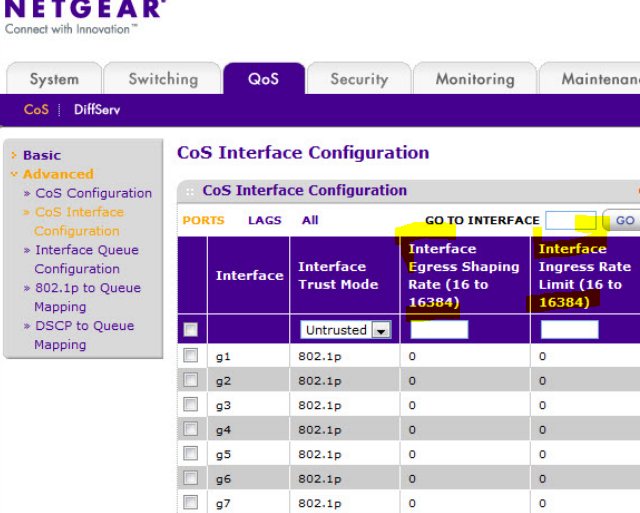Screen dimensions: 640x513
Task: Collapse the Advanced sidebar section
Action: click(58, 174)
